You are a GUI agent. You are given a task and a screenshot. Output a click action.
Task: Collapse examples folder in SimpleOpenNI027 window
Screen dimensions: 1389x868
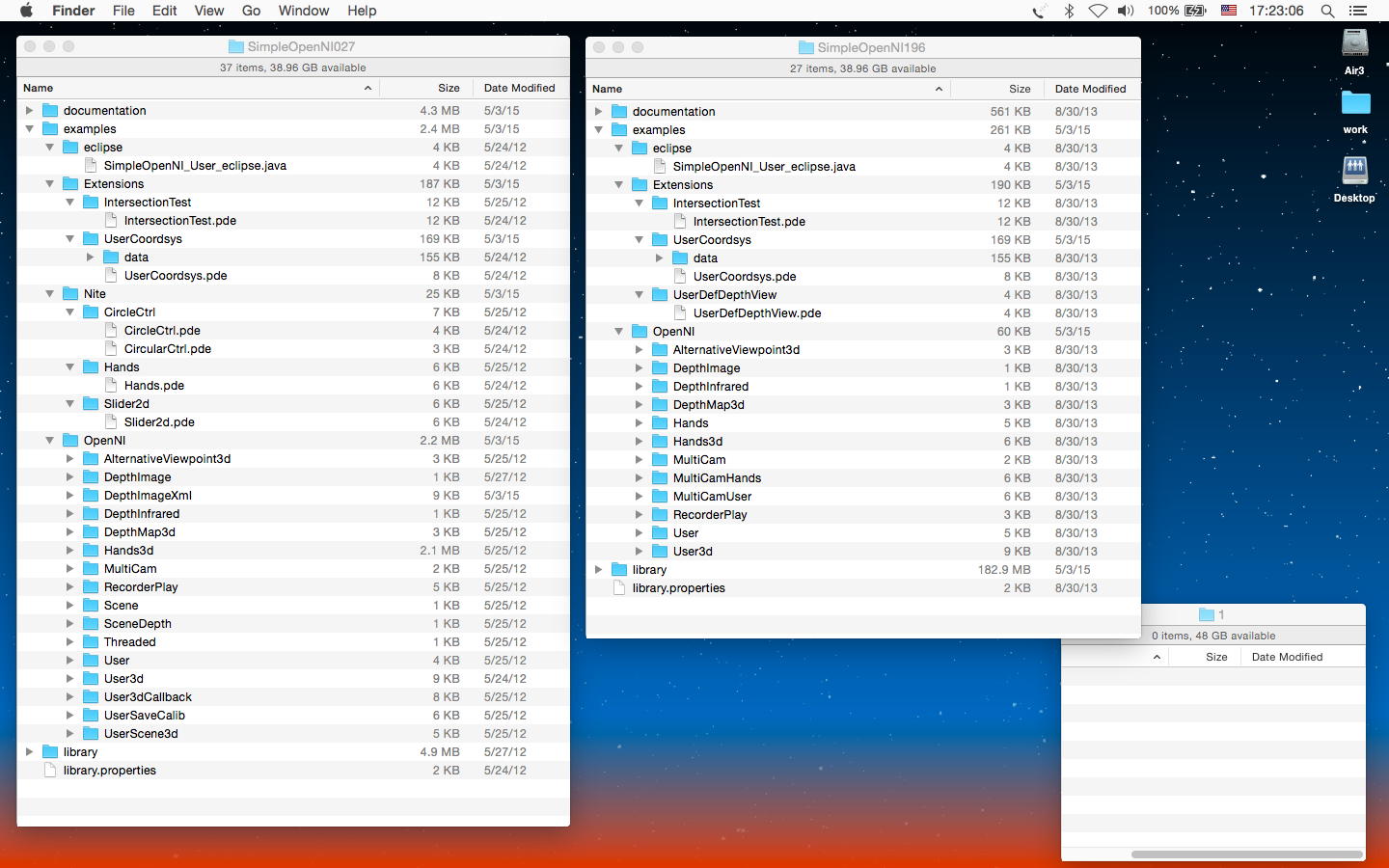click(x=30, y=129)
